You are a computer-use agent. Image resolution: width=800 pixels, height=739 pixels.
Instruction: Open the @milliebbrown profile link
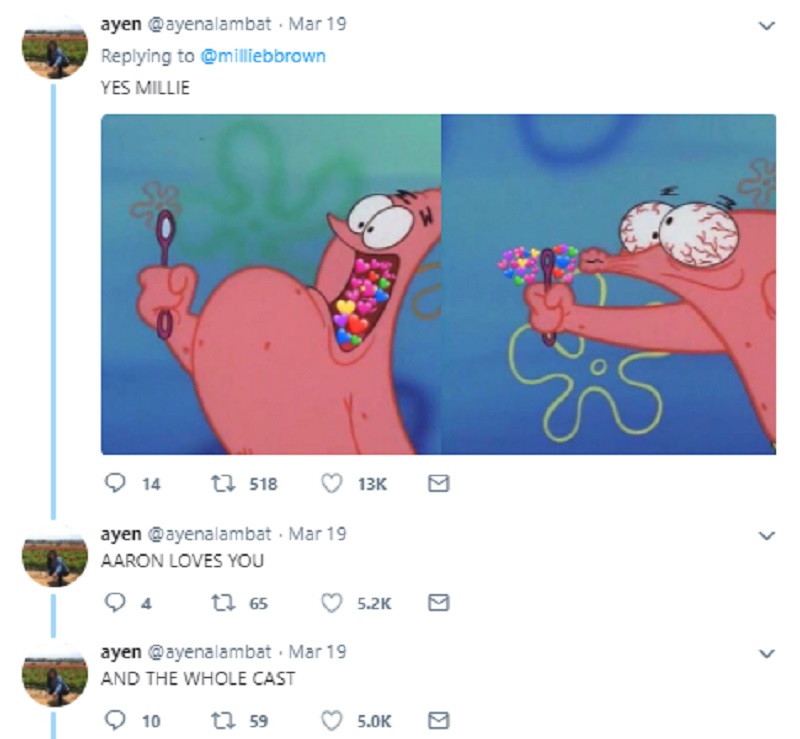click(x=263, y=56)
